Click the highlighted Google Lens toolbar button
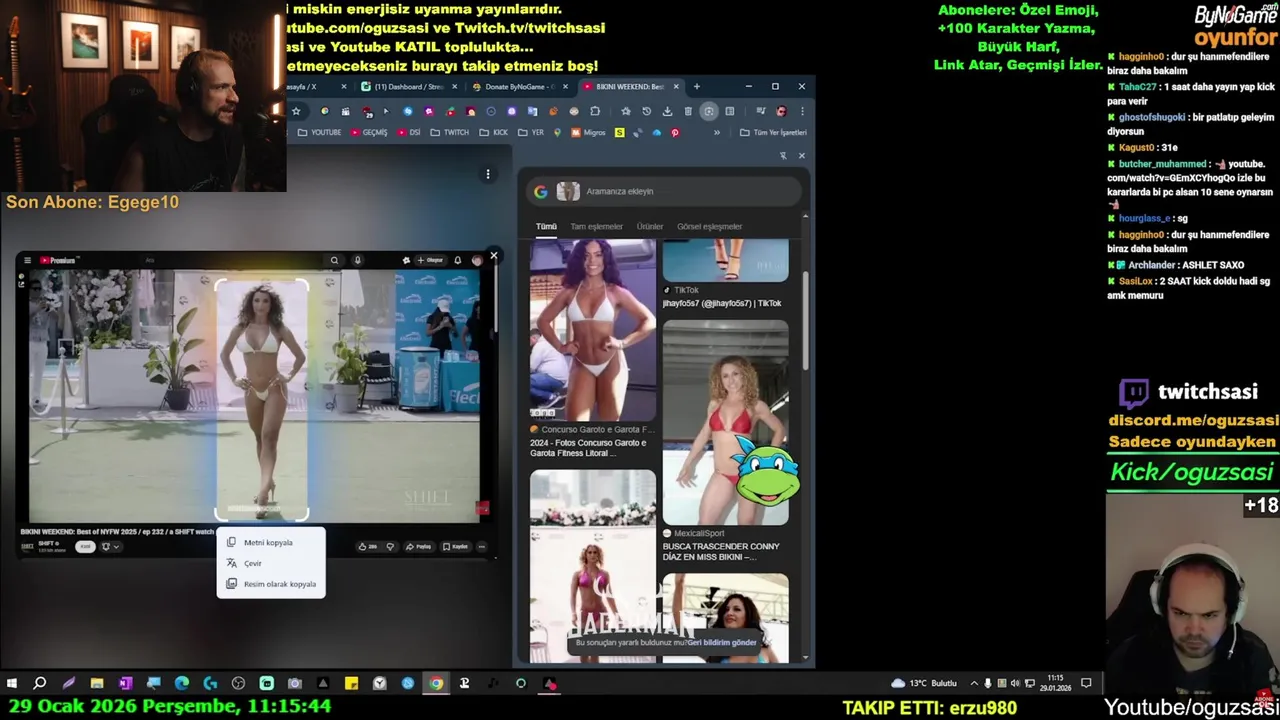Image resolution: width=1280 pixels, height=720 pixels. click(x=708, y=111)
